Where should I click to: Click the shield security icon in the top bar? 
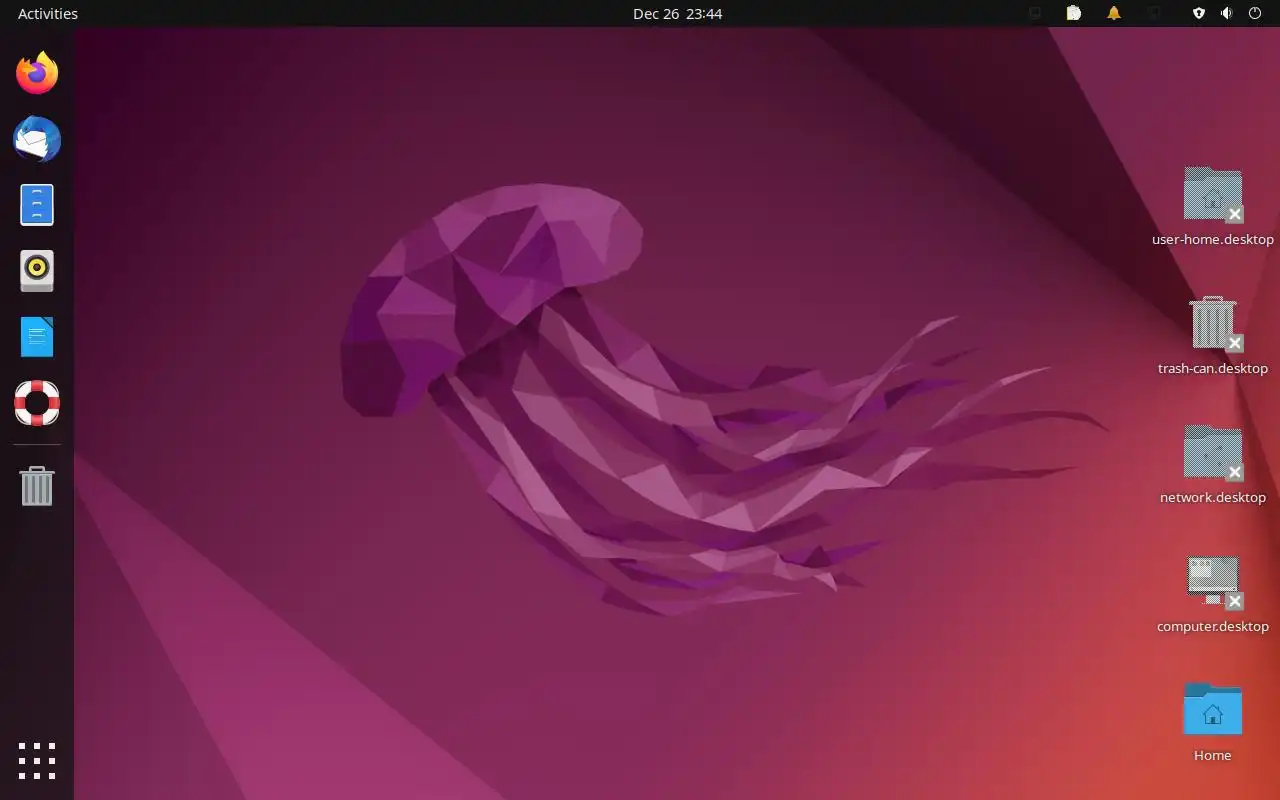click(1199, 13)
